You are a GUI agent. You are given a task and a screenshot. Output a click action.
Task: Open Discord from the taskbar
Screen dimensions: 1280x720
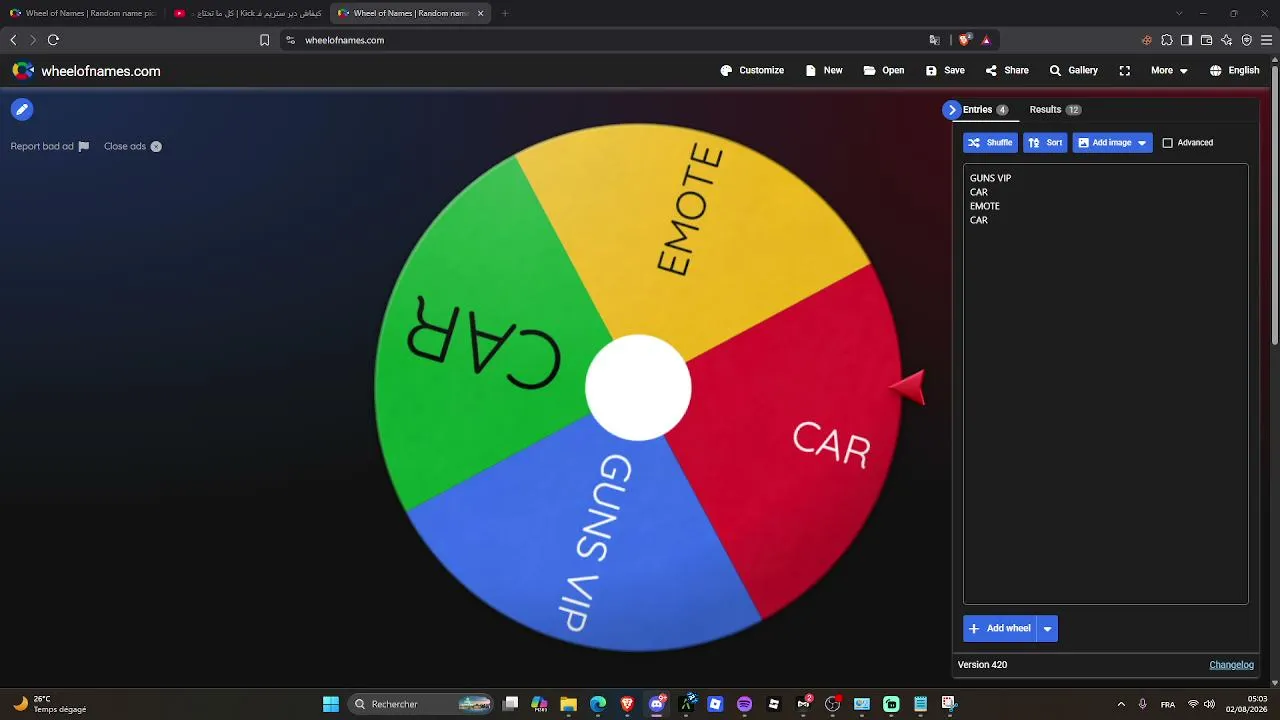[x=656, y=704]
